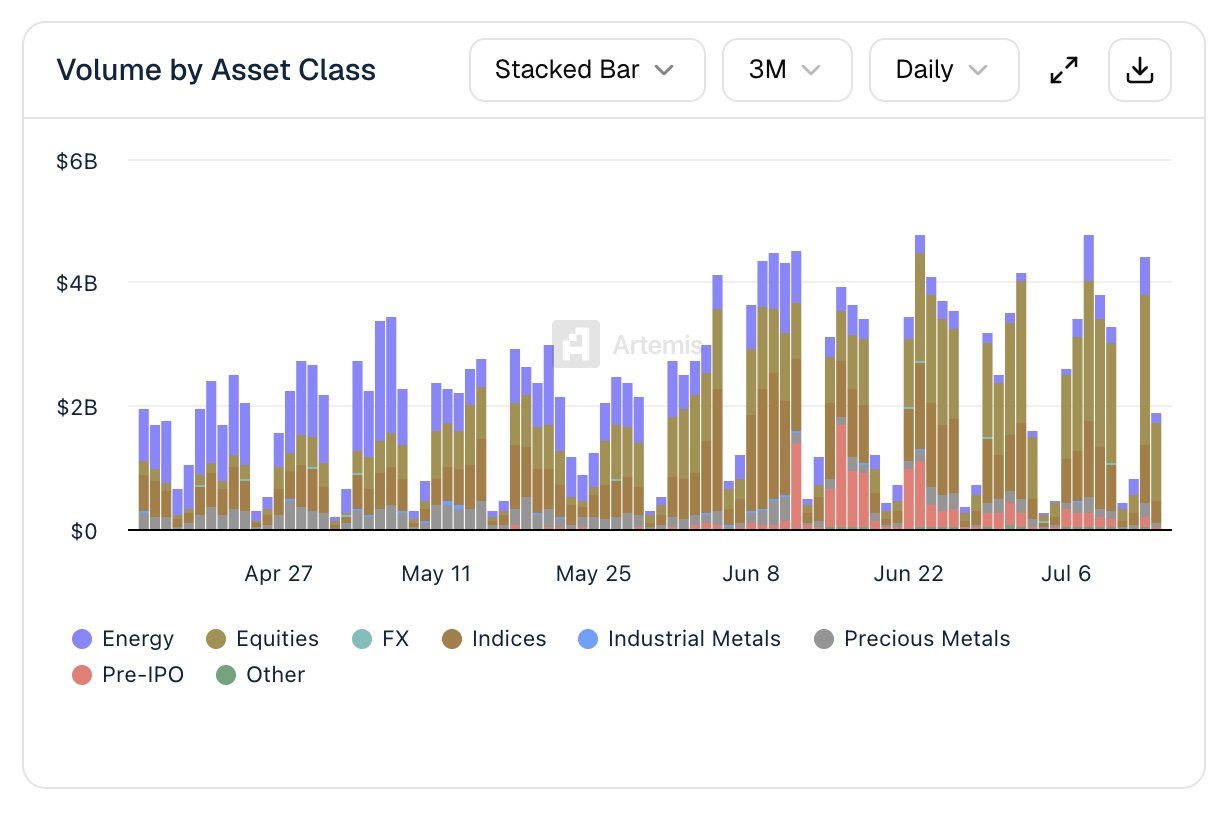The height and width of the screenshot is (814, 1226).
Task: Click the Jul 6 axis label
Action: [1066, 574]
